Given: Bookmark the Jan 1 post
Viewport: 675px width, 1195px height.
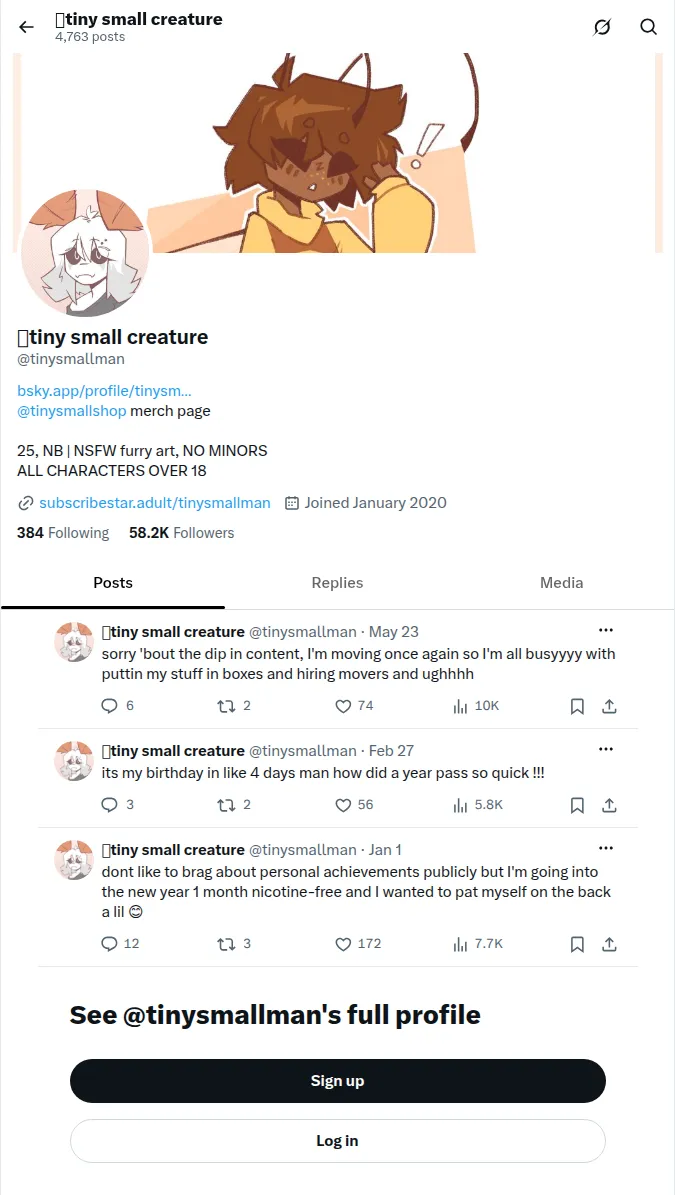Looking at the screenshot, I should tap(577, 944).
